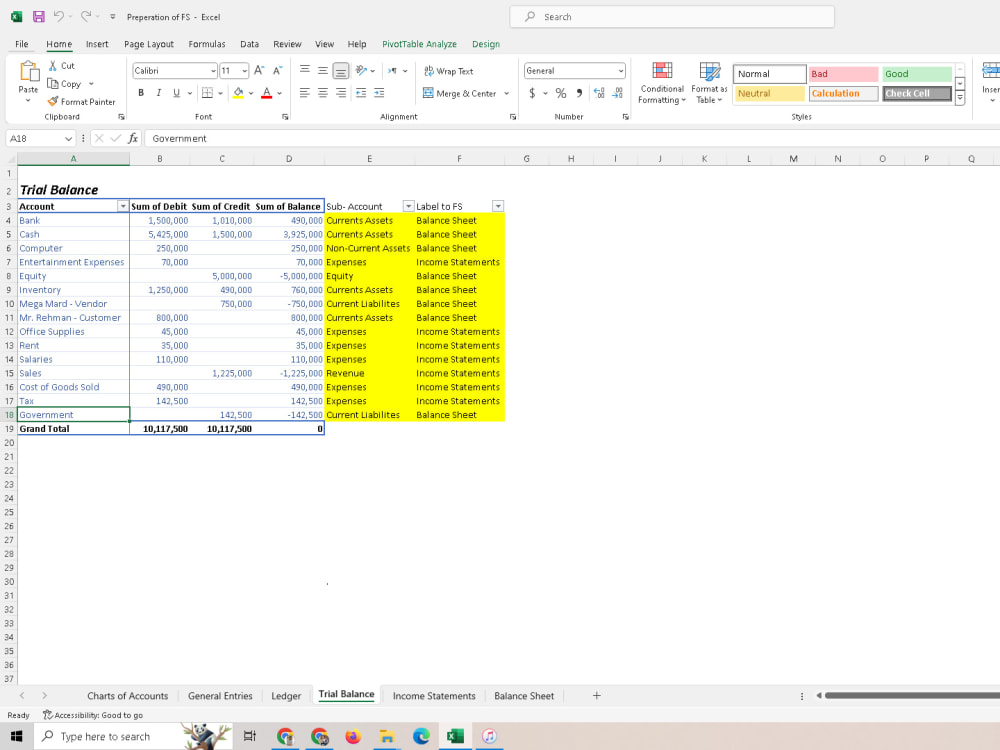The image size is (1000, 750).
Task: Switch to Balance Sheet tab
Action: tap(524, 696)
